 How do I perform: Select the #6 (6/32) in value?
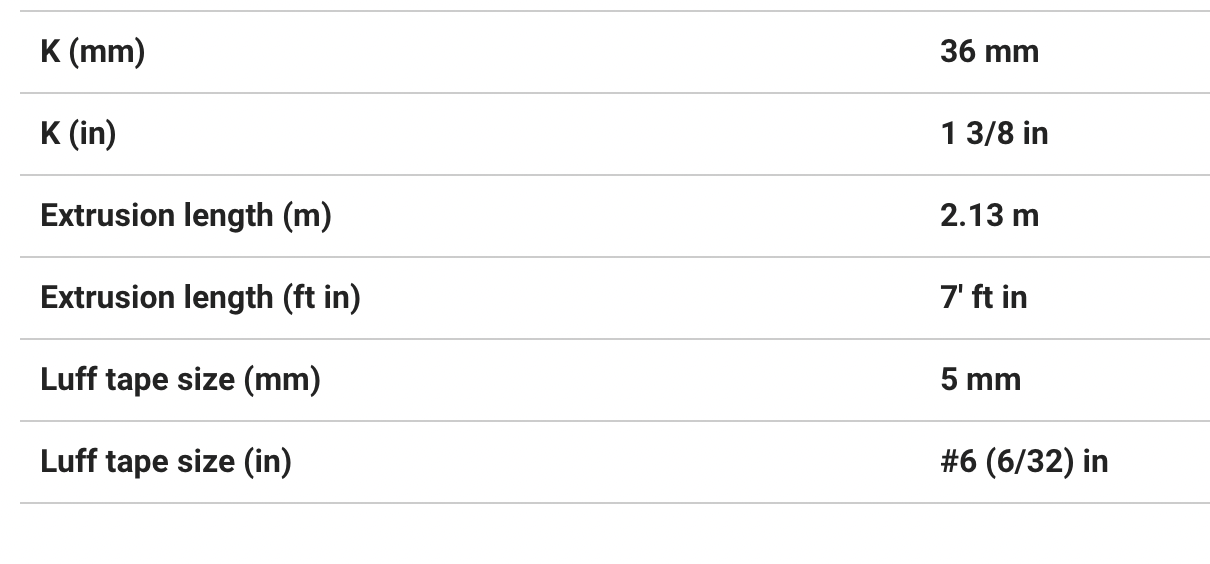(1024, 462)
